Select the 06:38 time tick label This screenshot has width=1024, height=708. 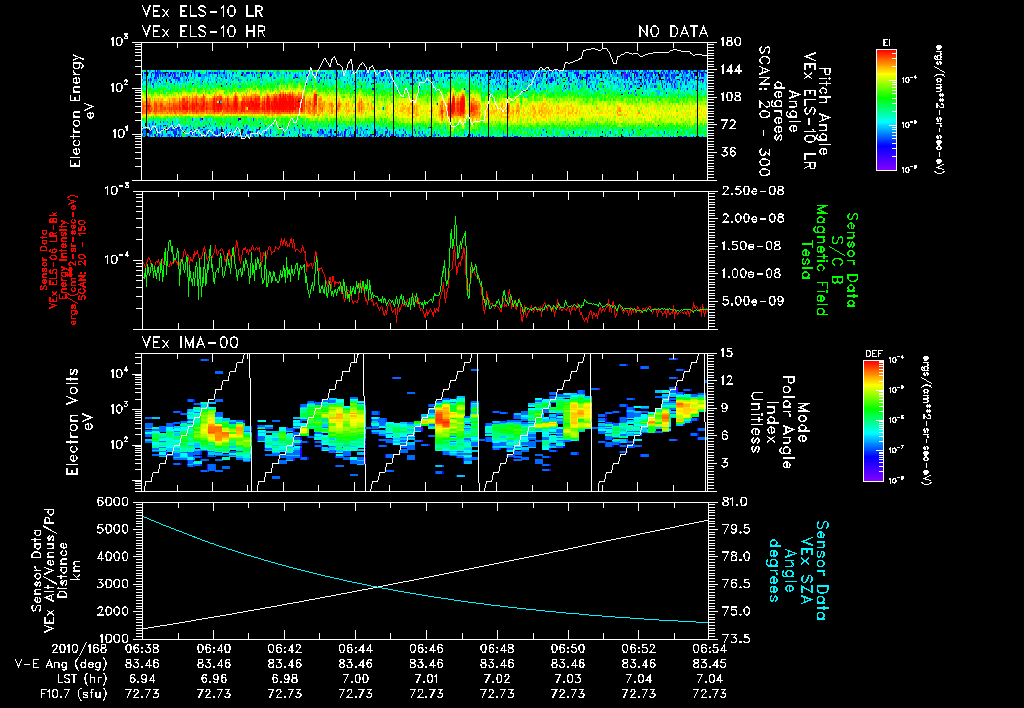142,651
